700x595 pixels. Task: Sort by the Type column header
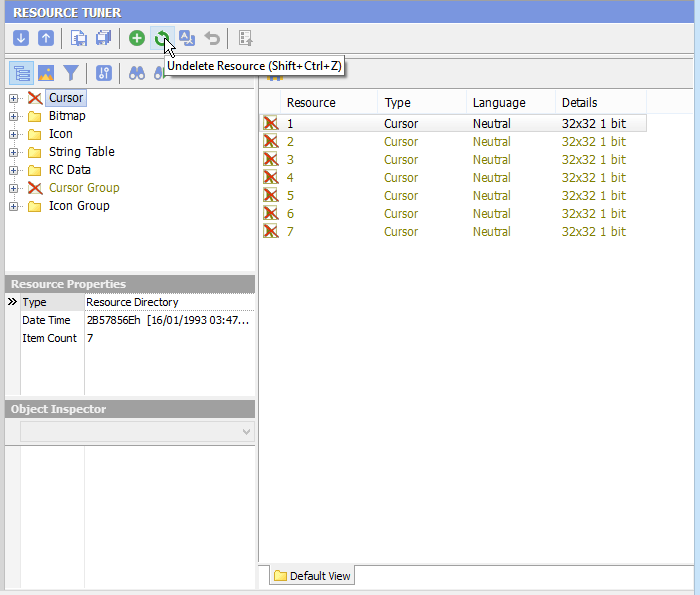422,103
